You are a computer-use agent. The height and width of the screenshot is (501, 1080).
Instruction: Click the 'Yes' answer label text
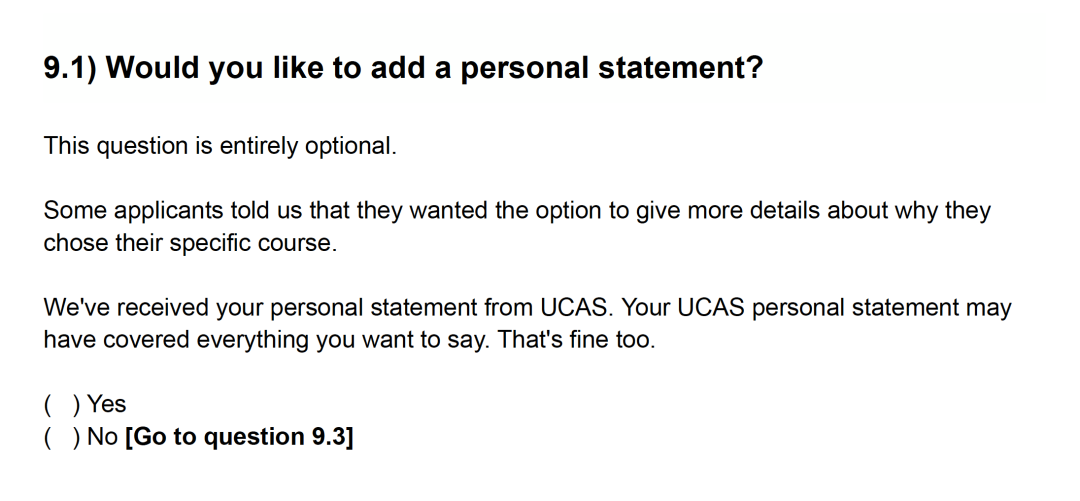(106, 405)
